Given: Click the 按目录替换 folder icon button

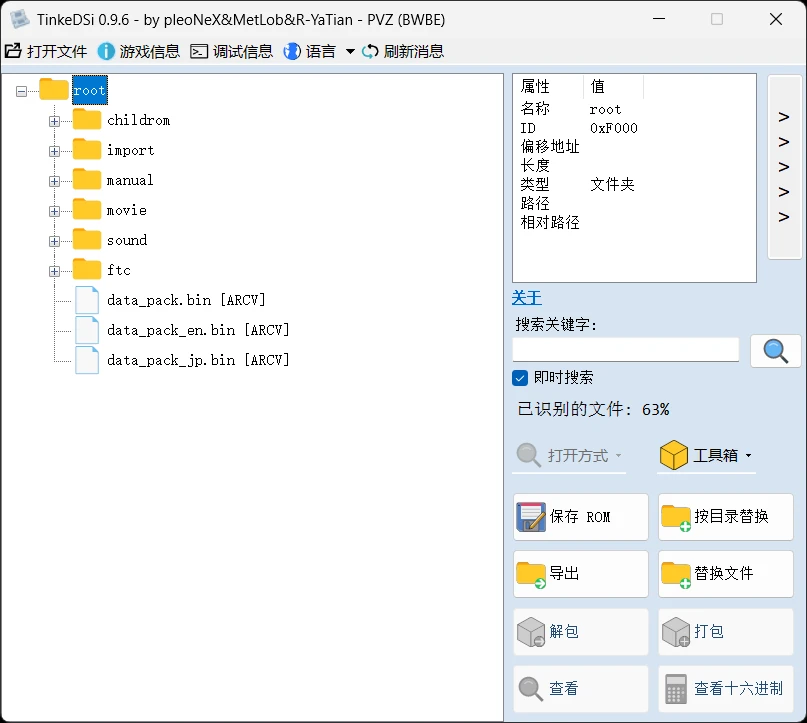Looking at the screenshot, I should coord(676,517).
